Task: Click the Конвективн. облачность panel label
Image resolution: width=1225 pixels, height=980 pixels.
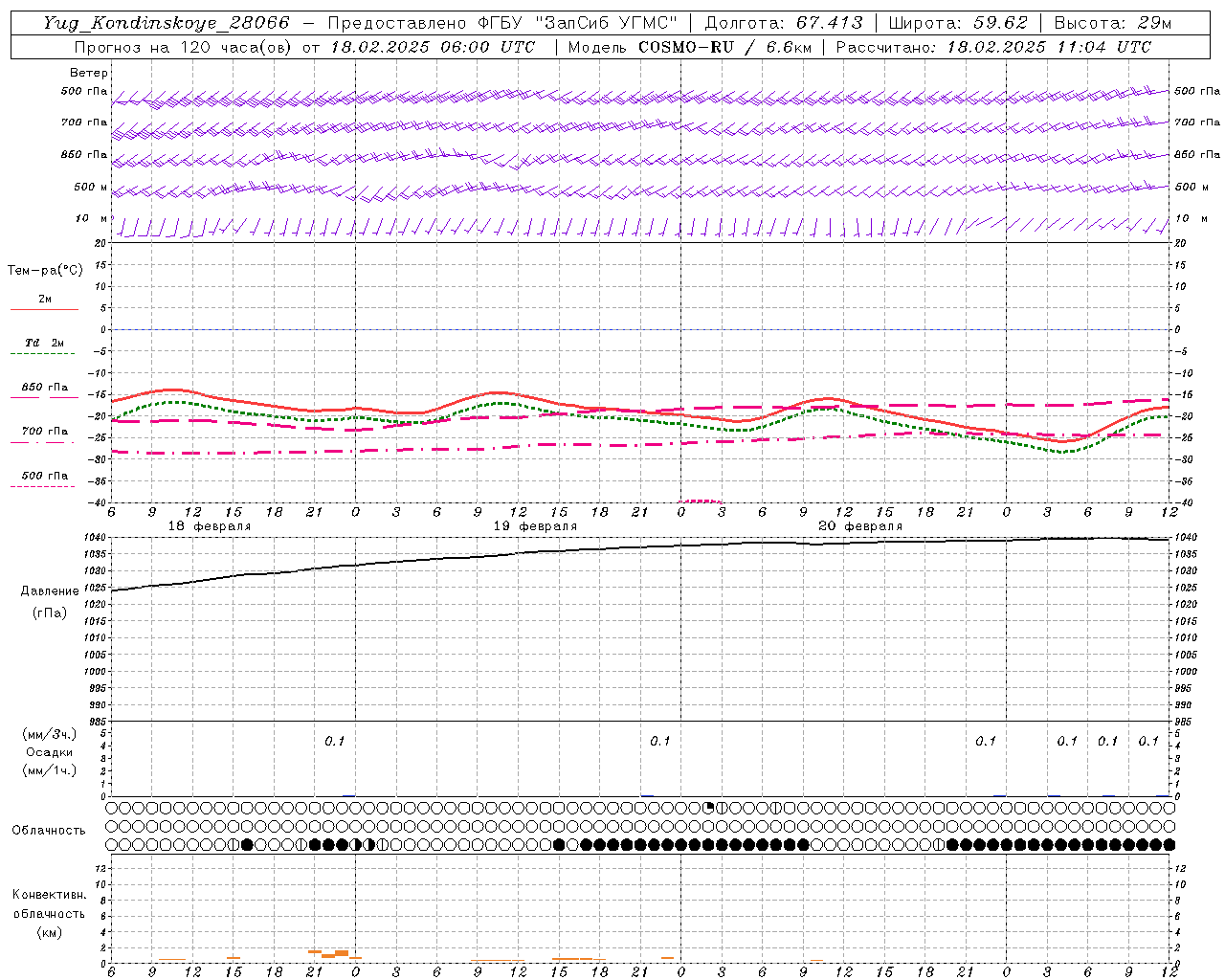Action: (x=50, y=913)
